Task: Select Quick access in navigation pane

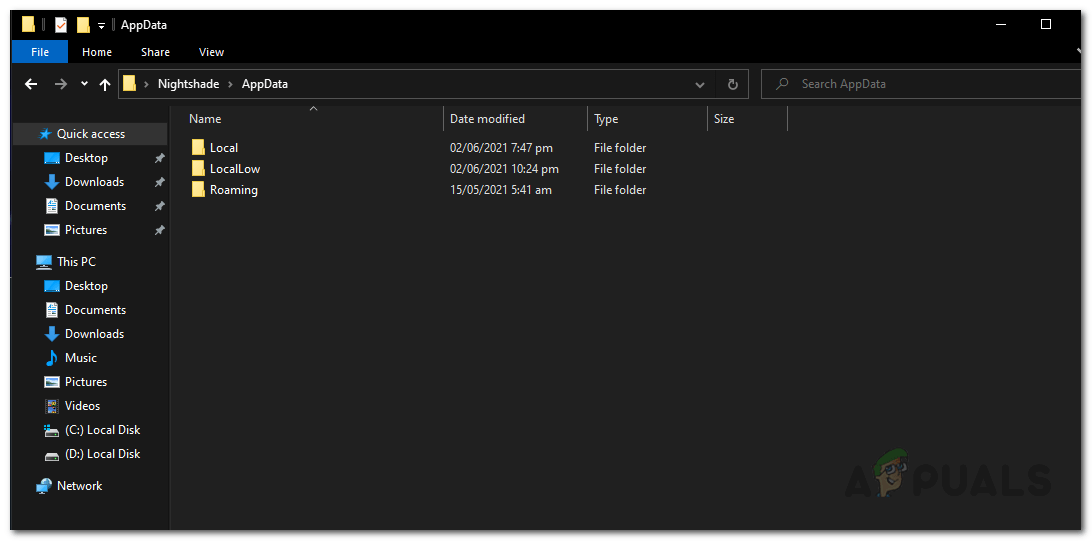Action: tap(91, 134)
